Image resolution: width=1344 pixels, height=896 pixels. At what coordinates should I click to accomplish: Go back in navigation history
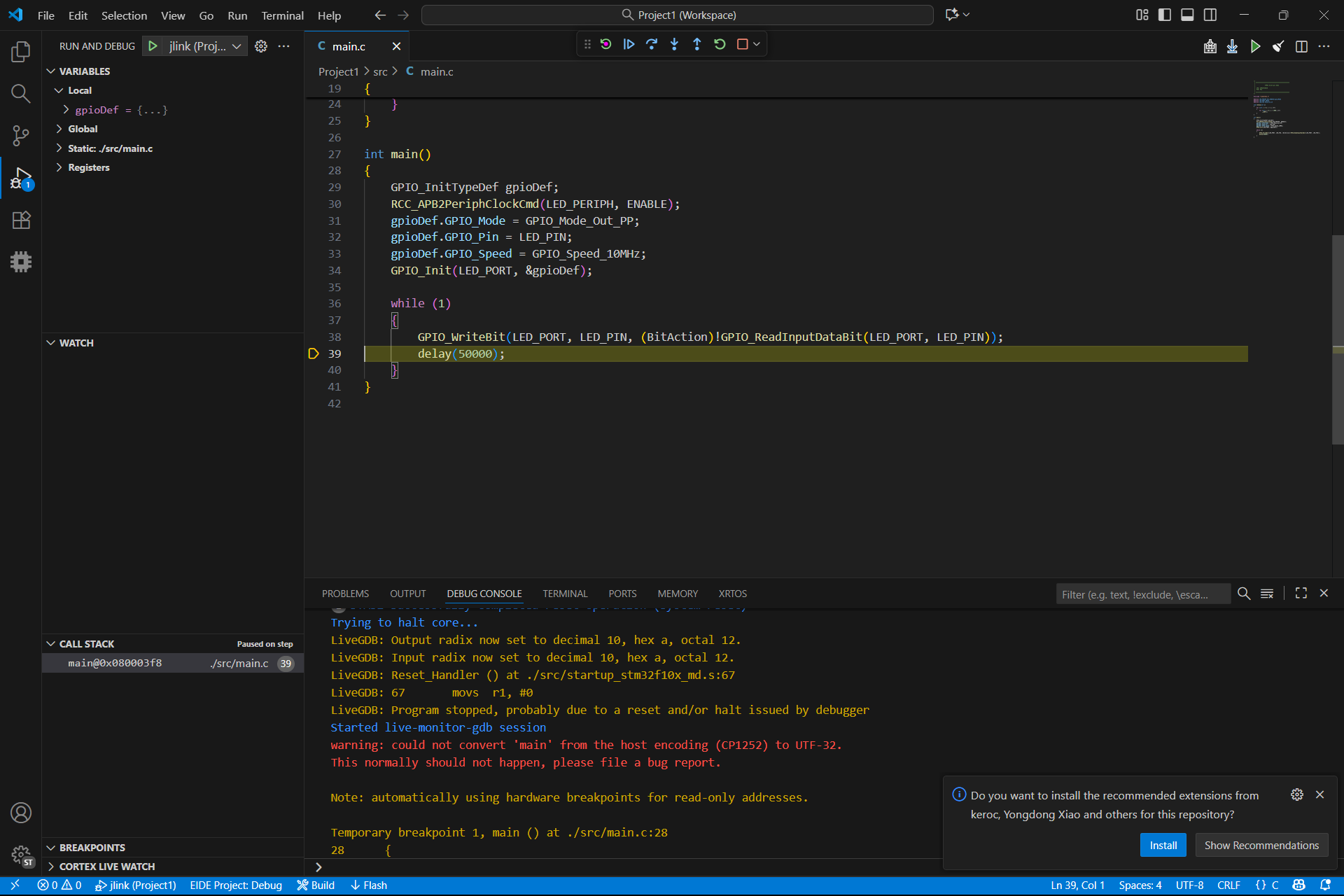380,15
